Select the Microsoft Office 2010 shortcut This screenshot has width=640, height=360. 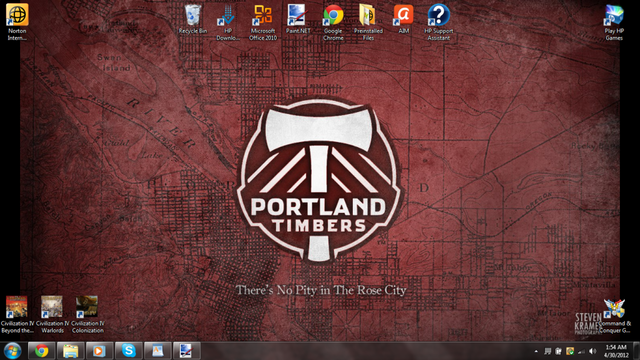(x=263, y=22)
